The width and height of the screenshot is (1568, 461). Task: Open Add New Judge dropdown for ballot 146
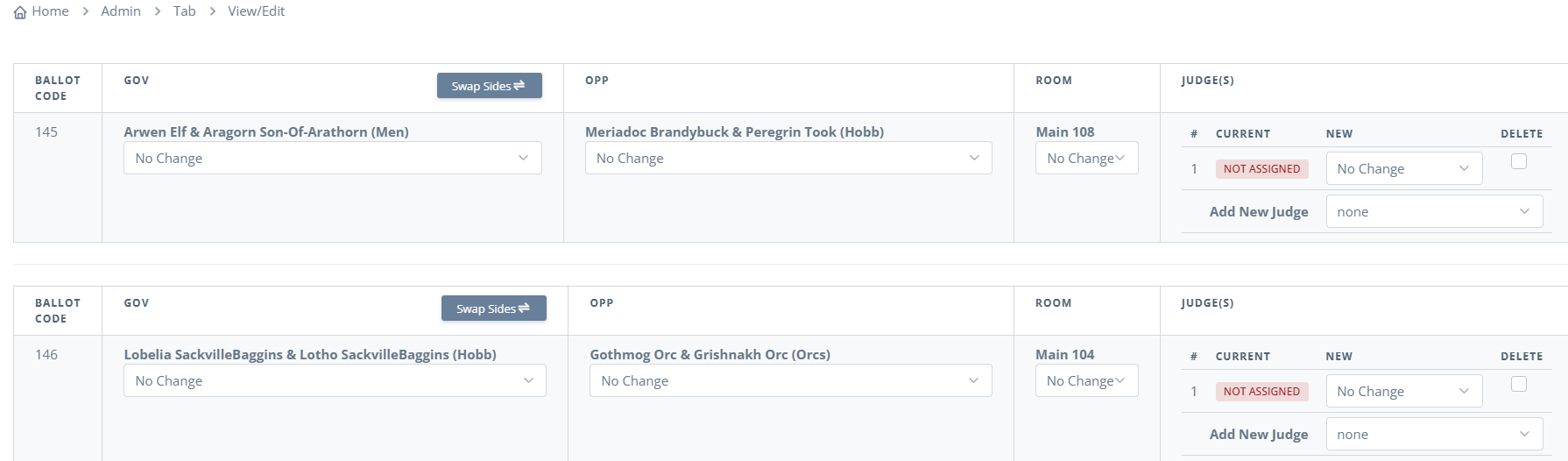(x=1434, y=434)
